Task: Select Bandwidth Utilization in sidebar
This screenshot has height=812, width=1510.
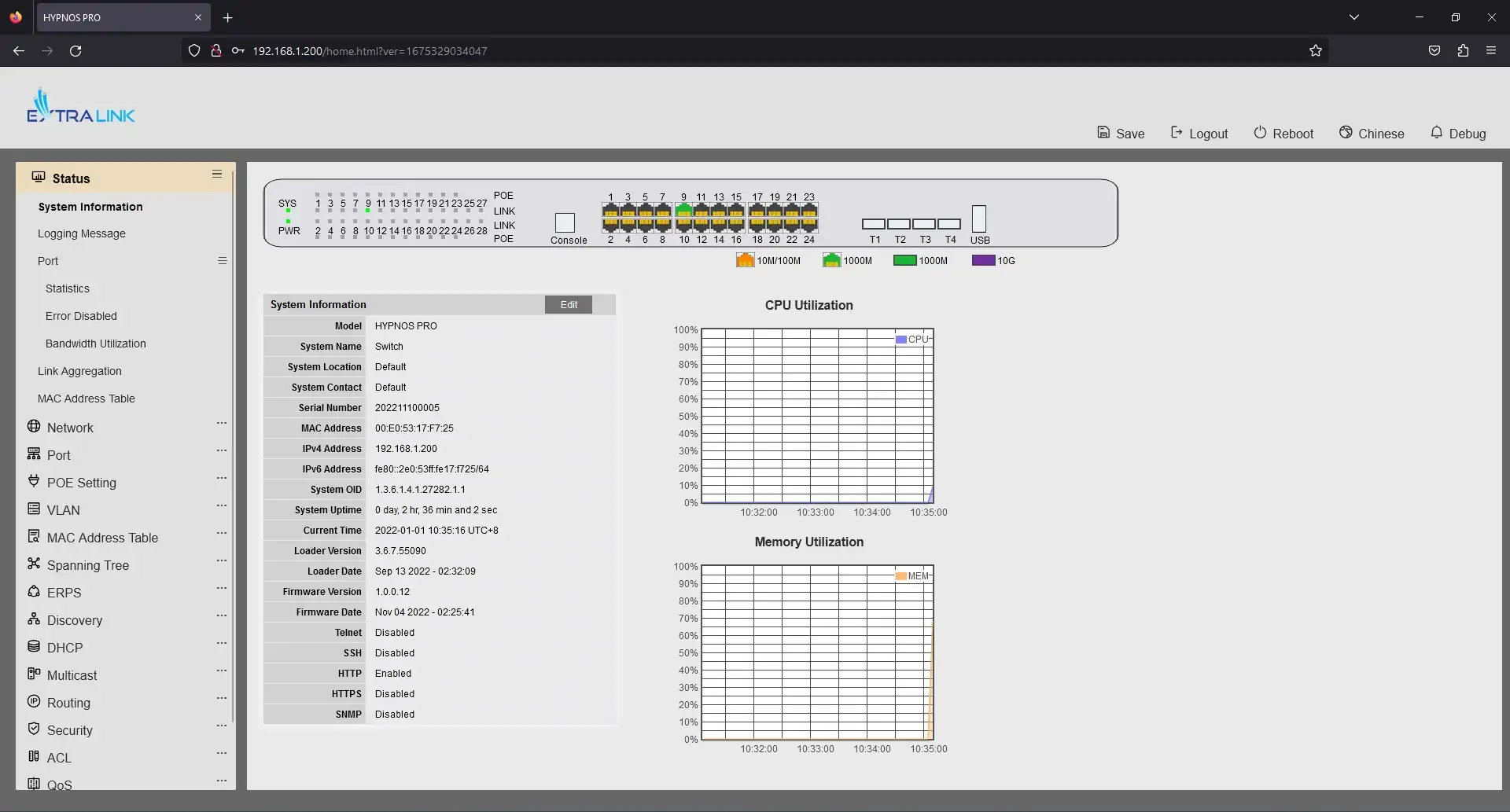Action: coord(96,344)
